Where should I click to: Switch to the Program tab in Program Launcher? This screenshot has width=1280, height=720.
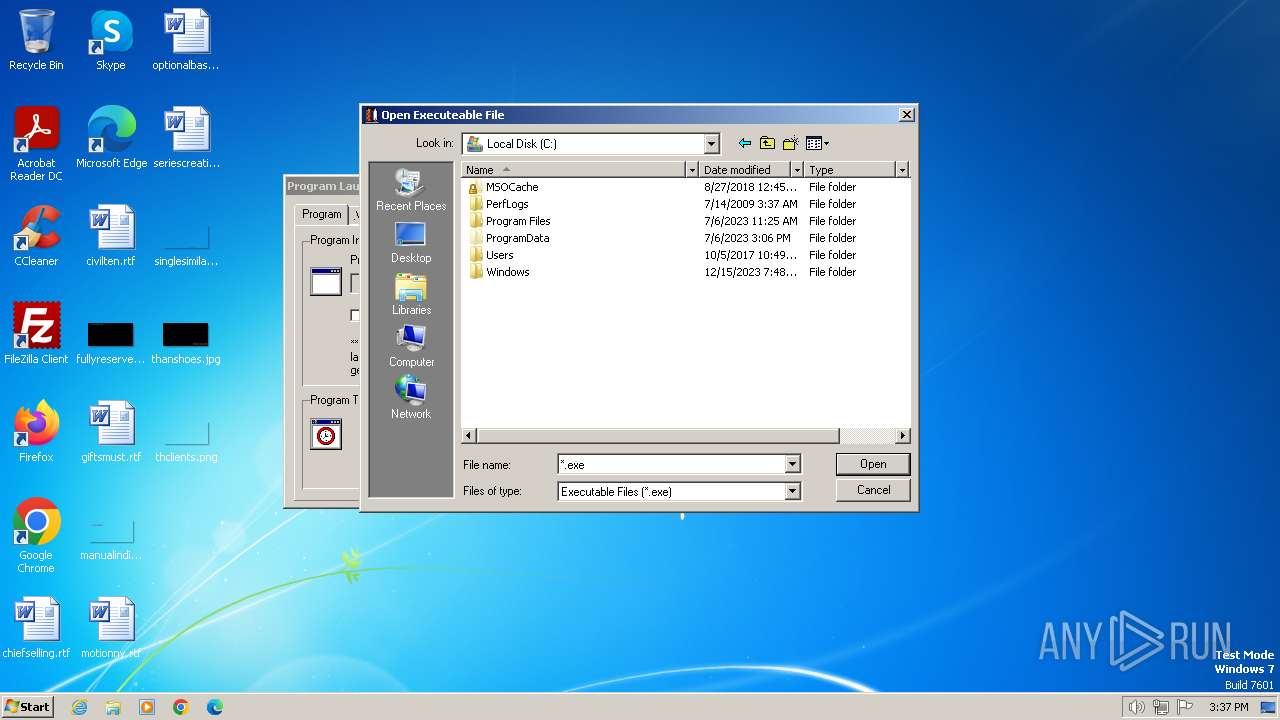click(321, 214)
